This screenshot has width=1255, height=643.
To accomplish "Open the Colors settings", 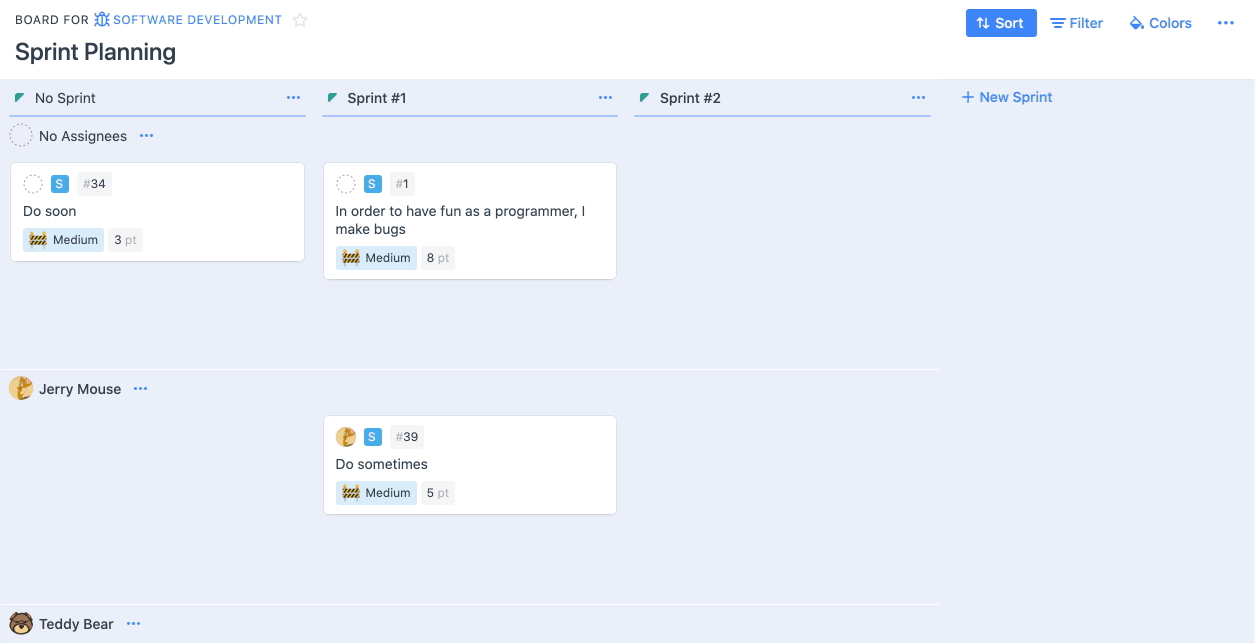I will [x=1159, y=22].
